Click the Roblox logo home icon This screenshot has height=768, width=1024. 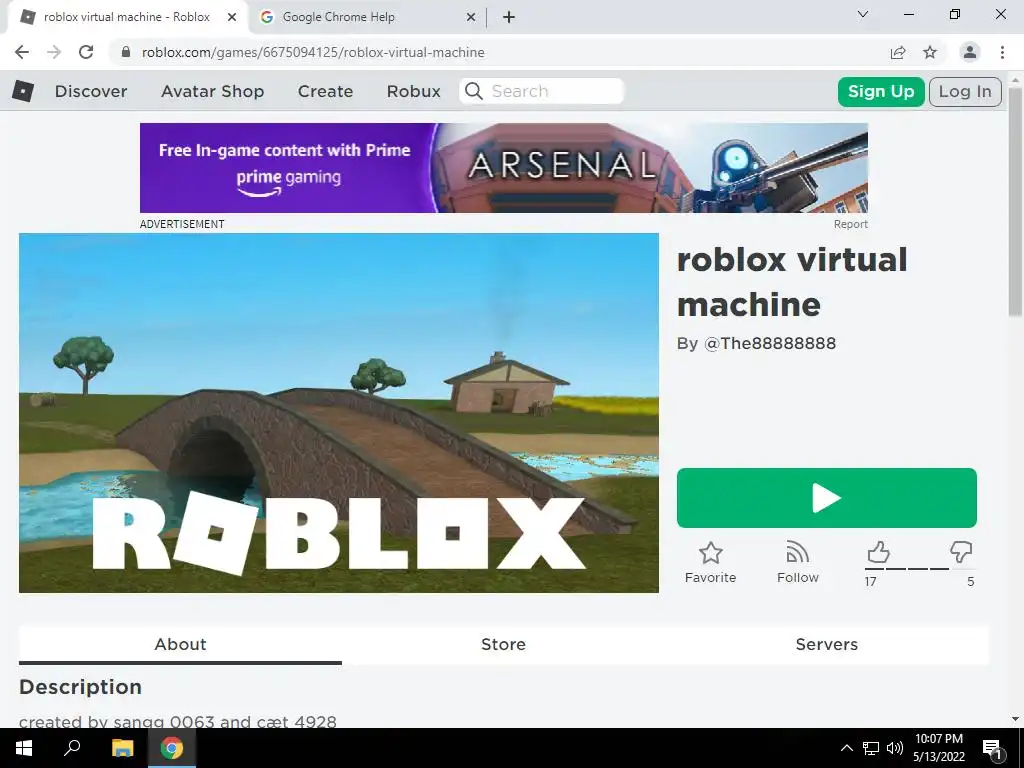23,91
